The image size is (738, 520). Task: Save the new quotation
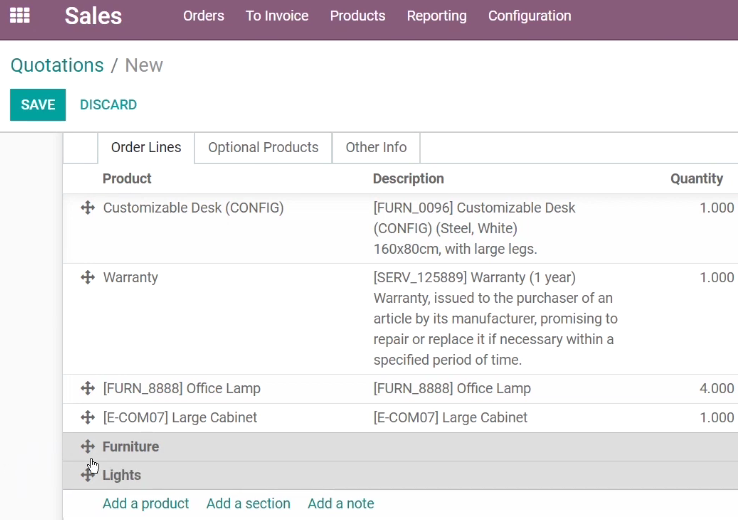38,104
